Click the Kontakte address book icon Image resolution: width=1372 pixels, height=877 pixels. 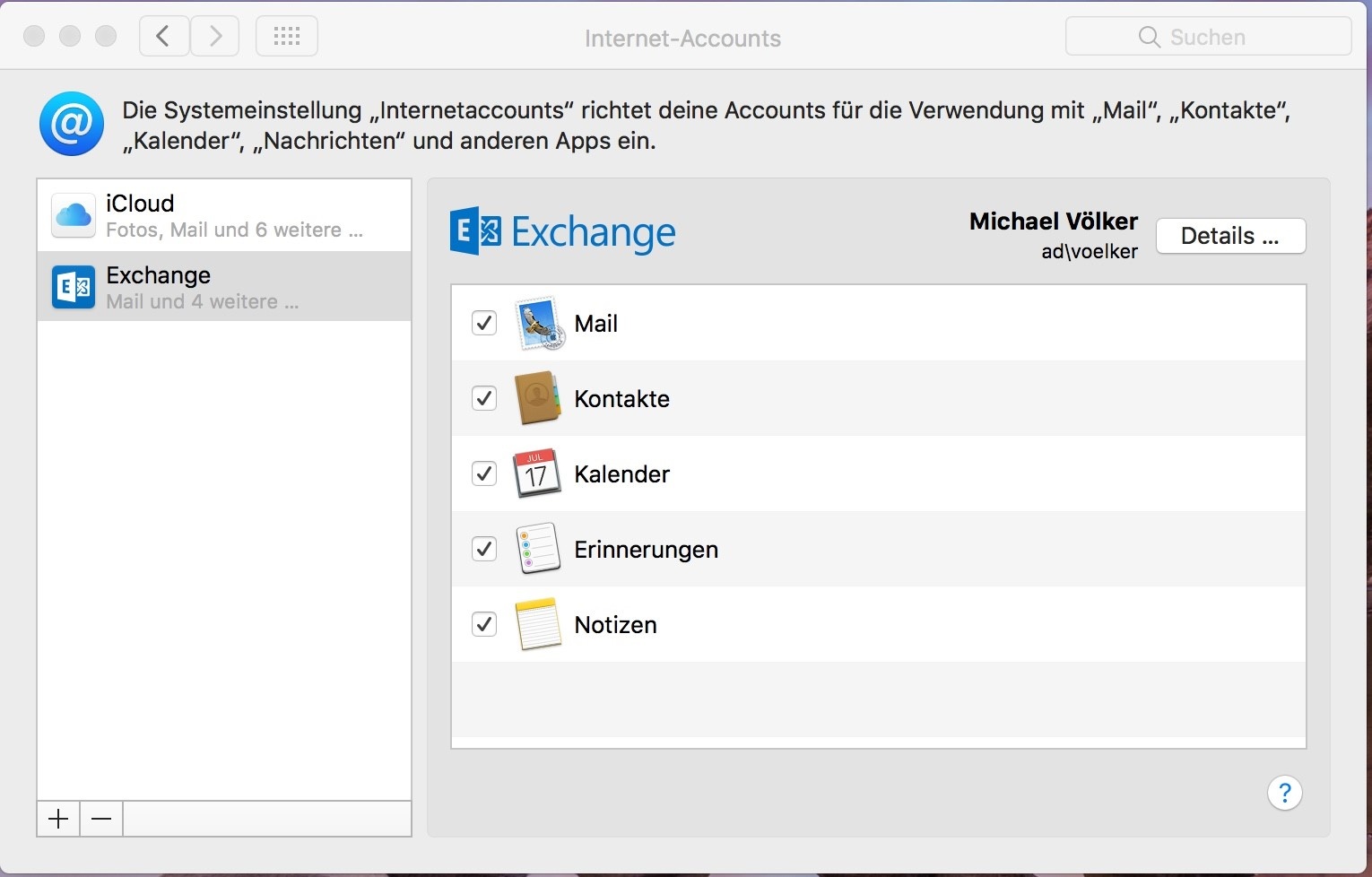538,398
